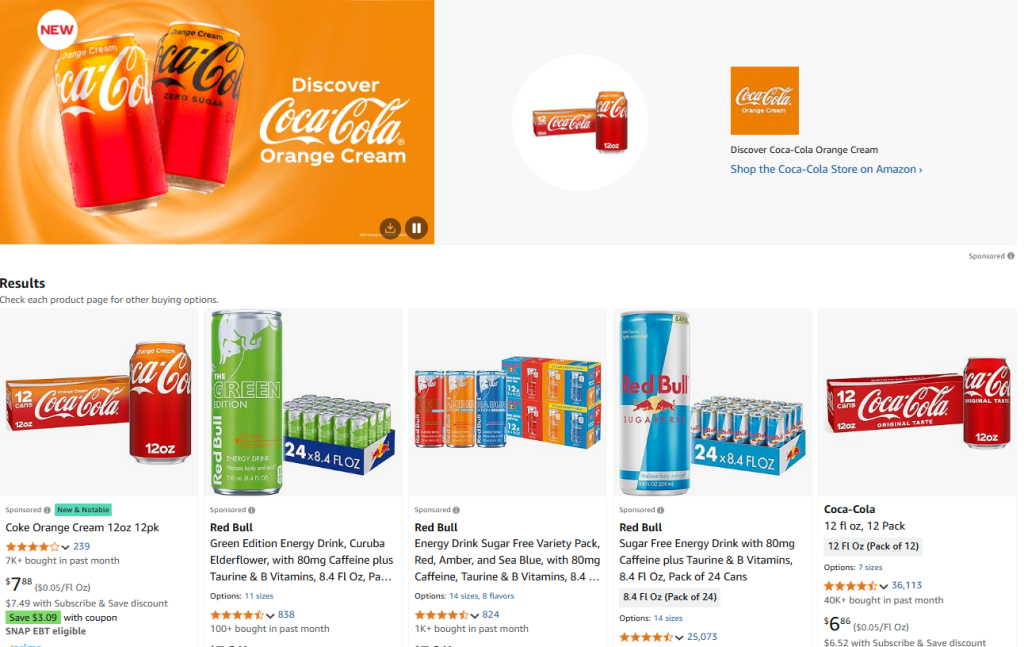Expand rating popover for Red Bull Variety Pack

click(x=475, y=615)
